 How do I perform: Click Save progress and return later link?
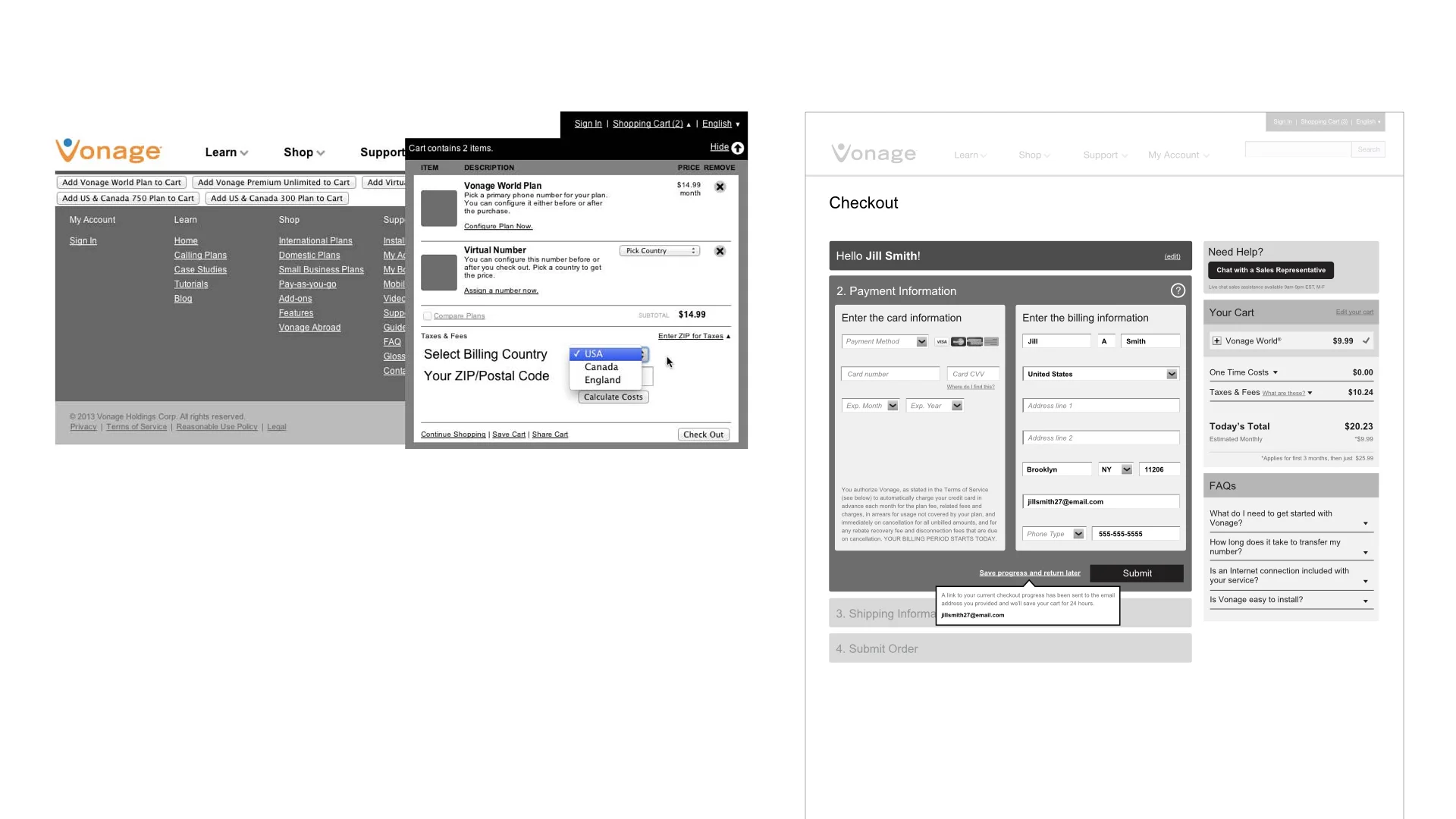1029,573
